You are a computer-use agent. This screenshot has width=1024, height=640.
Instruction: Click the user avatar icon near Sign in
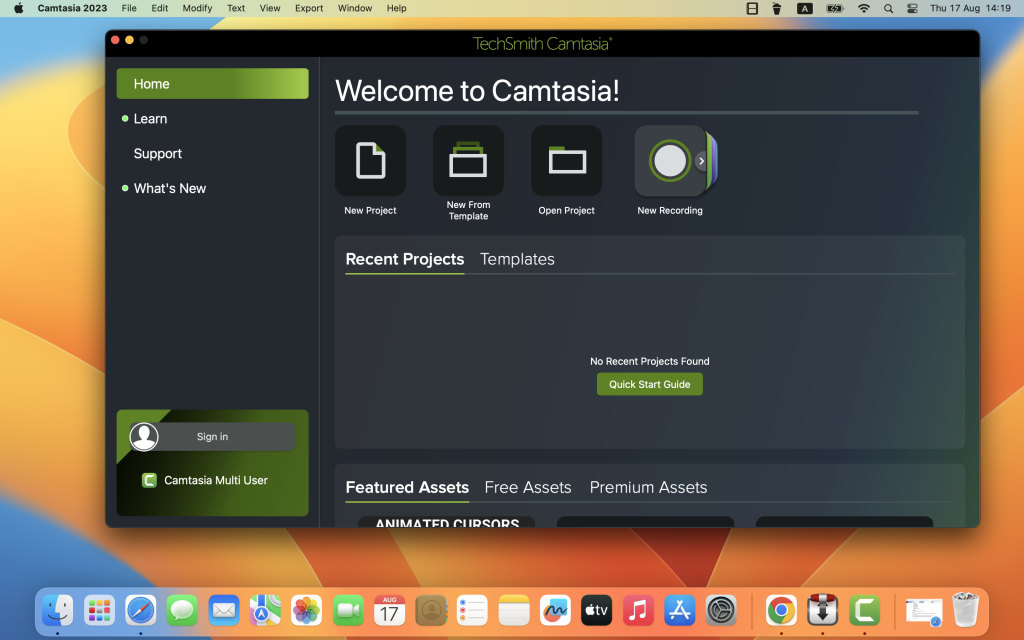(x=144, y=437)
